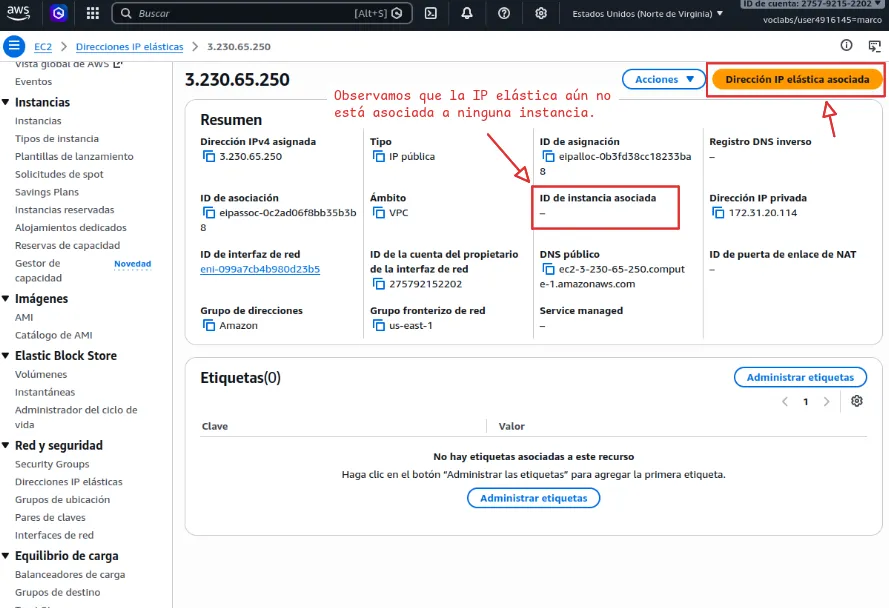Viewport: 889px width, 608px height.
Task: Copy the assigned IPv4 address 3.230.65.250
Action: tap(209, 156)
